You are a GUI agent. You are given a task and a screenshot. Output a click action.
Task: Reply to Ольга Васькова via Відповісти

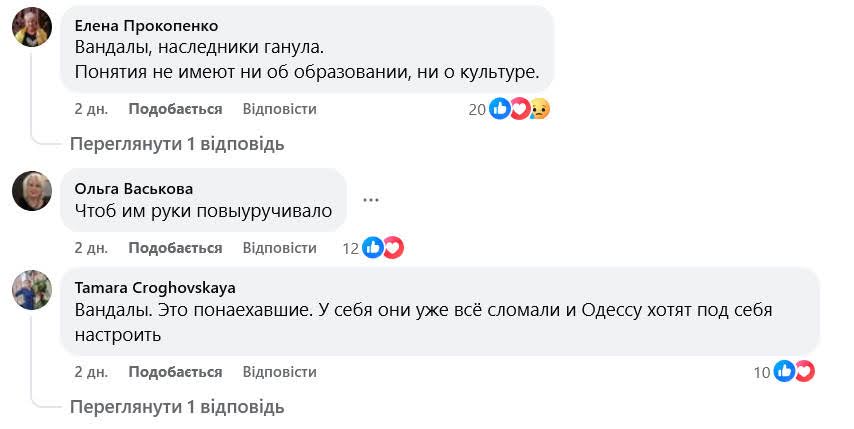pyautogui.click(x=279, y=248)
